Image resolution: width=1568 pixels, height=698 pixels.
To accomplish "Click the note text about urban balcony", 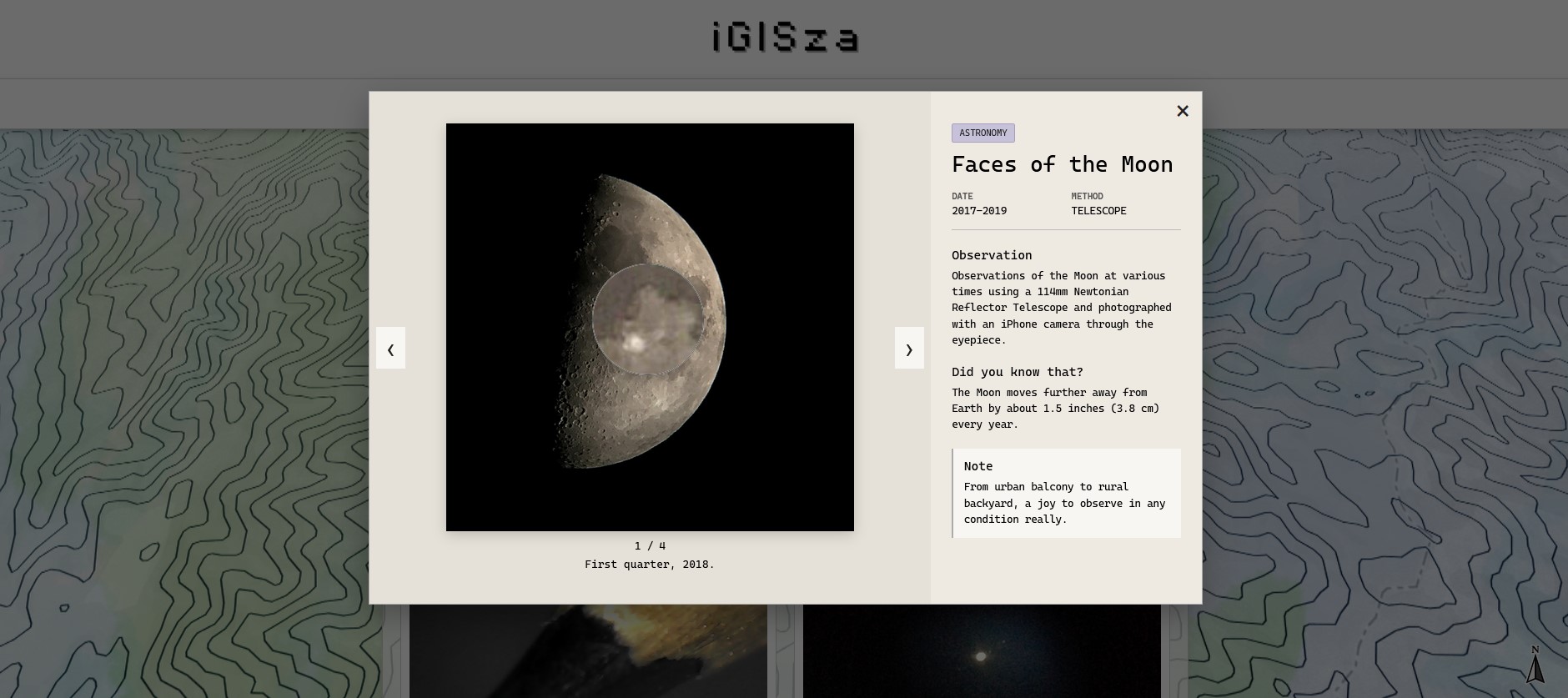I will pyautogui.click(x=1064, y=503).
